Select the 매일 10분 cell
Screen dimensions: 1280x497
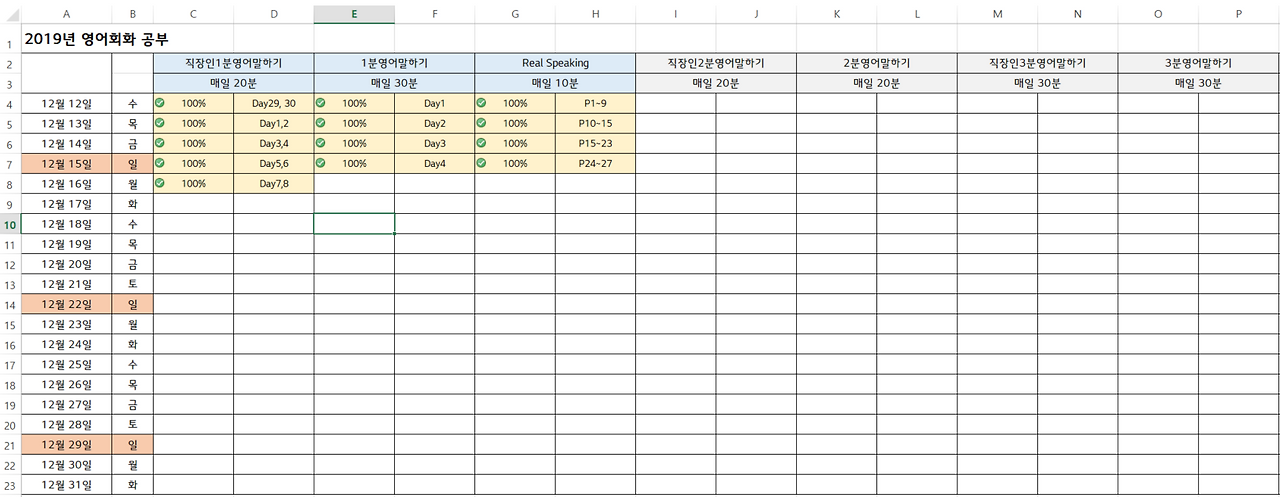pos(555,83)
